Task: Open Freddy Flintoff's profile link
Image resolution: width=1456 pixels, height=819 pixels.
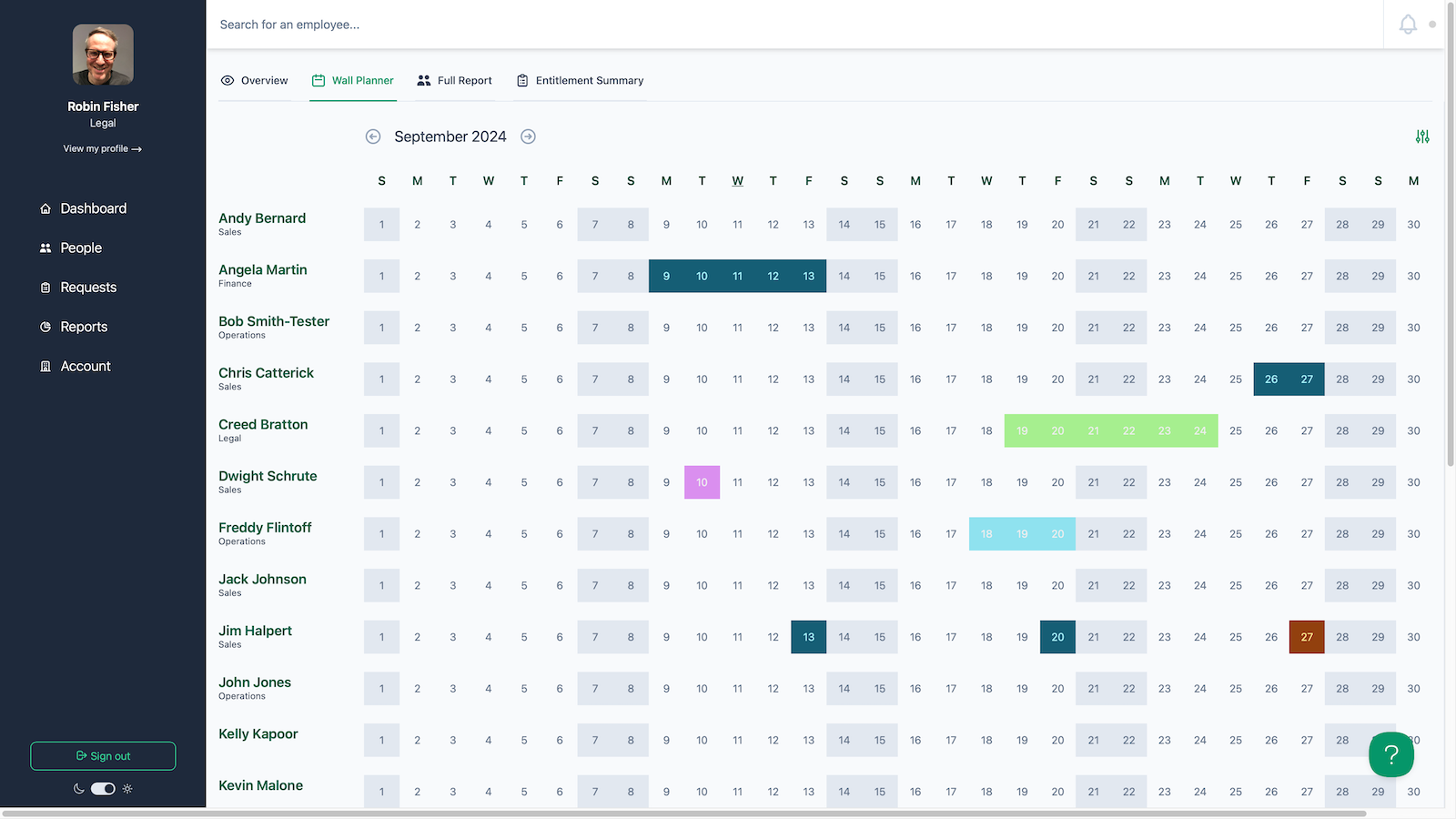Action: click(265, 528)
